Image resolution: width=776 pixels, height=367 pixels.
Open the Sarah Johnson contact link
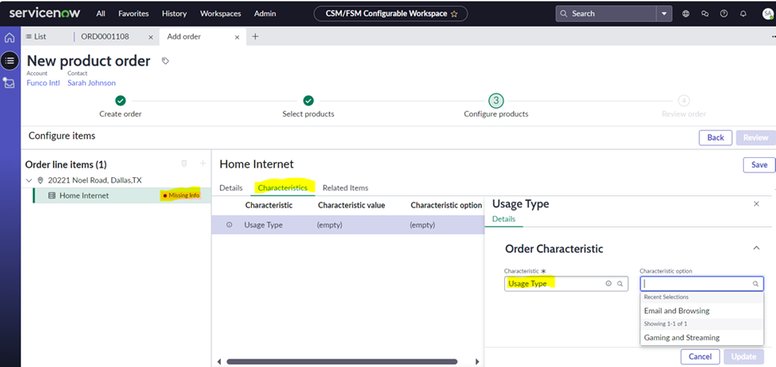click(92, 83)
